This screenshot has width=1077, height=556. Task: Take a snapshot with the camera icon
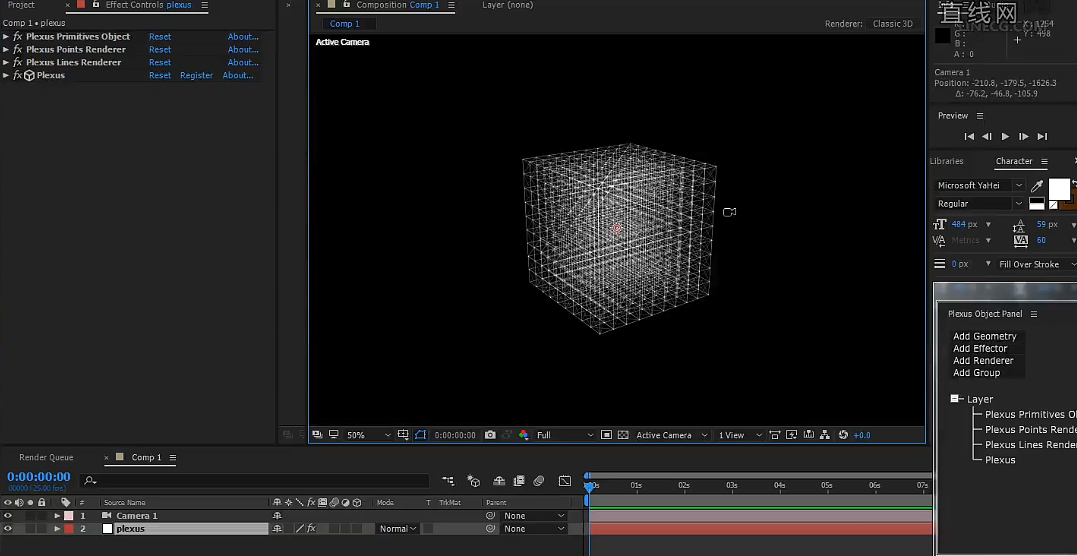click(490, 435)
